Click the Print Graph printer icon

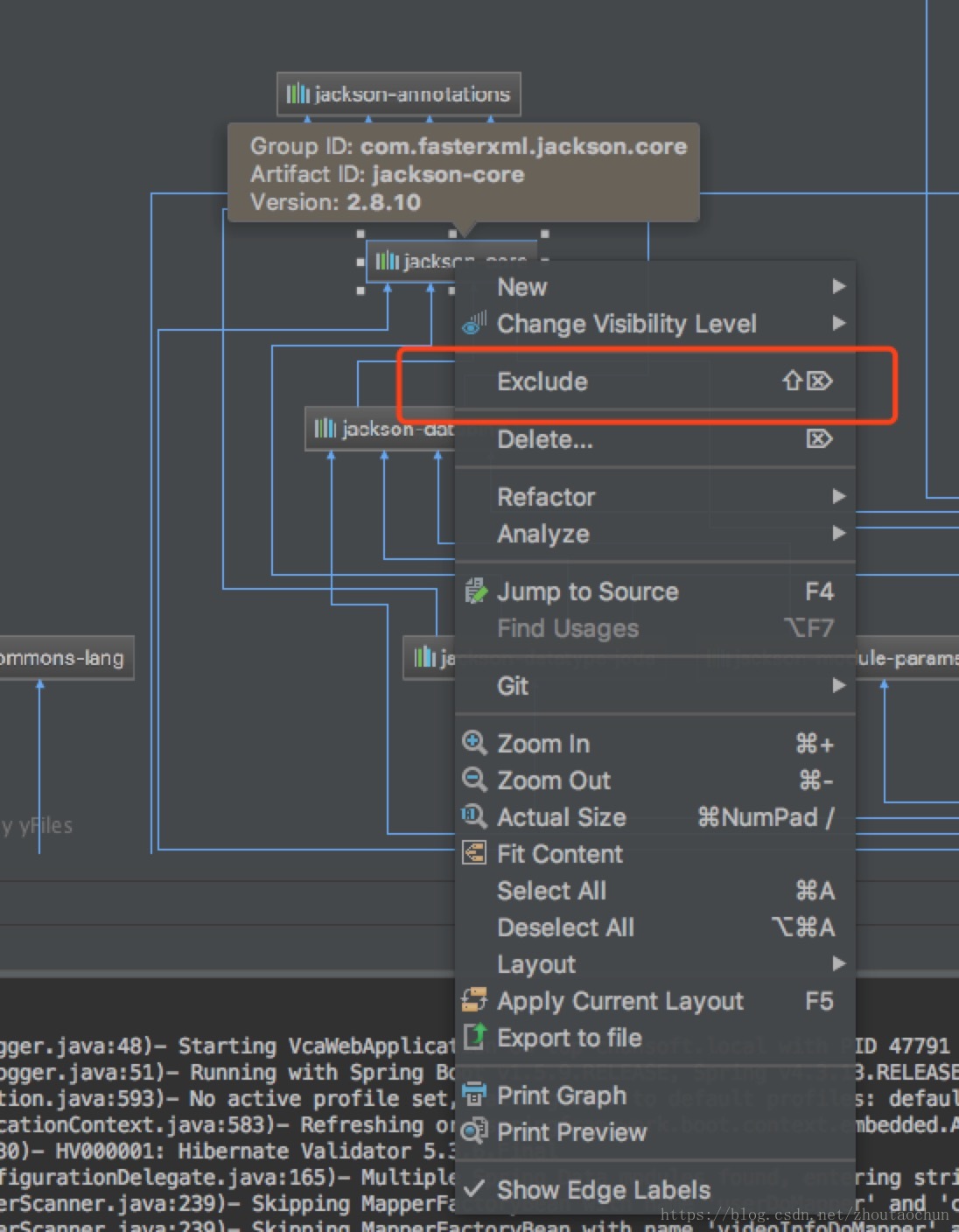(474, 1095)
